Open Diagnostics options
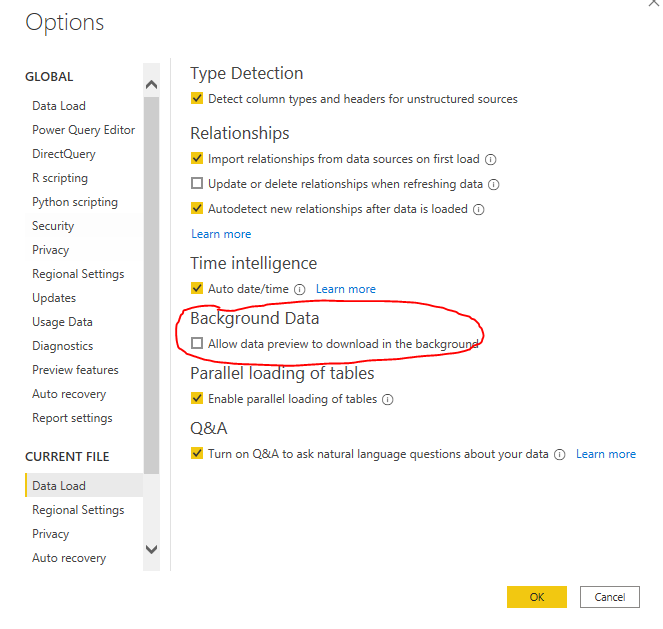Viewport: 663px width, 629px height. pos(63,346)
